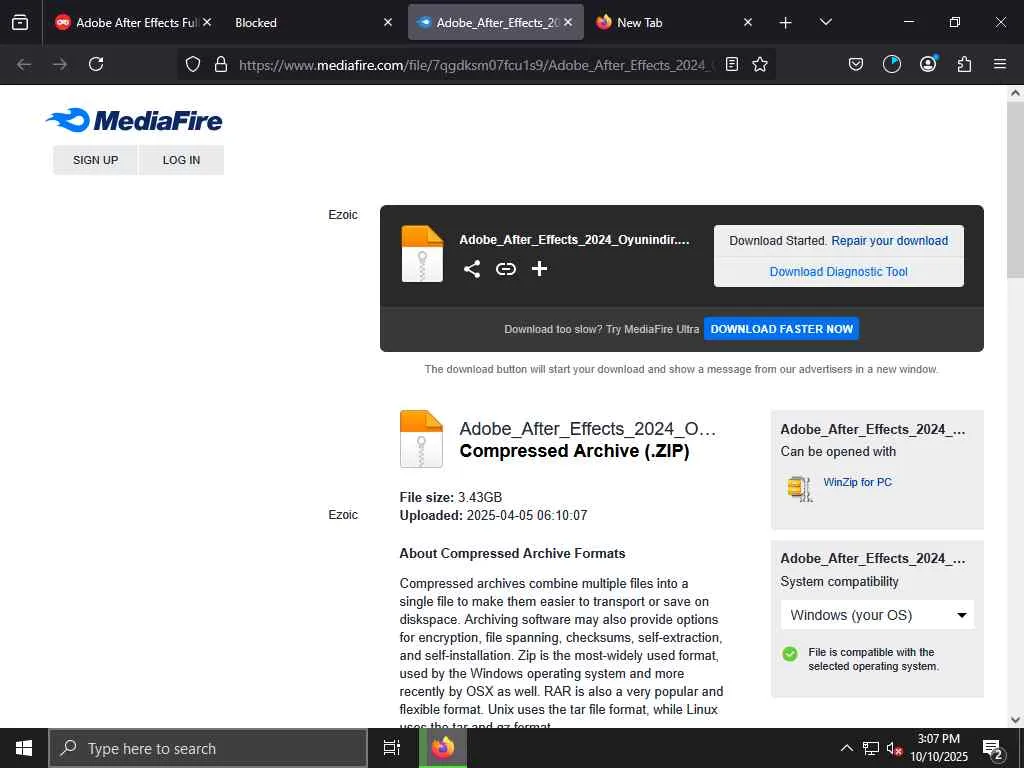This screenshot has height=768, width=1024.
Task: Click the WinZip application icon
Action: pyautogui.click(x=799, y=488)
